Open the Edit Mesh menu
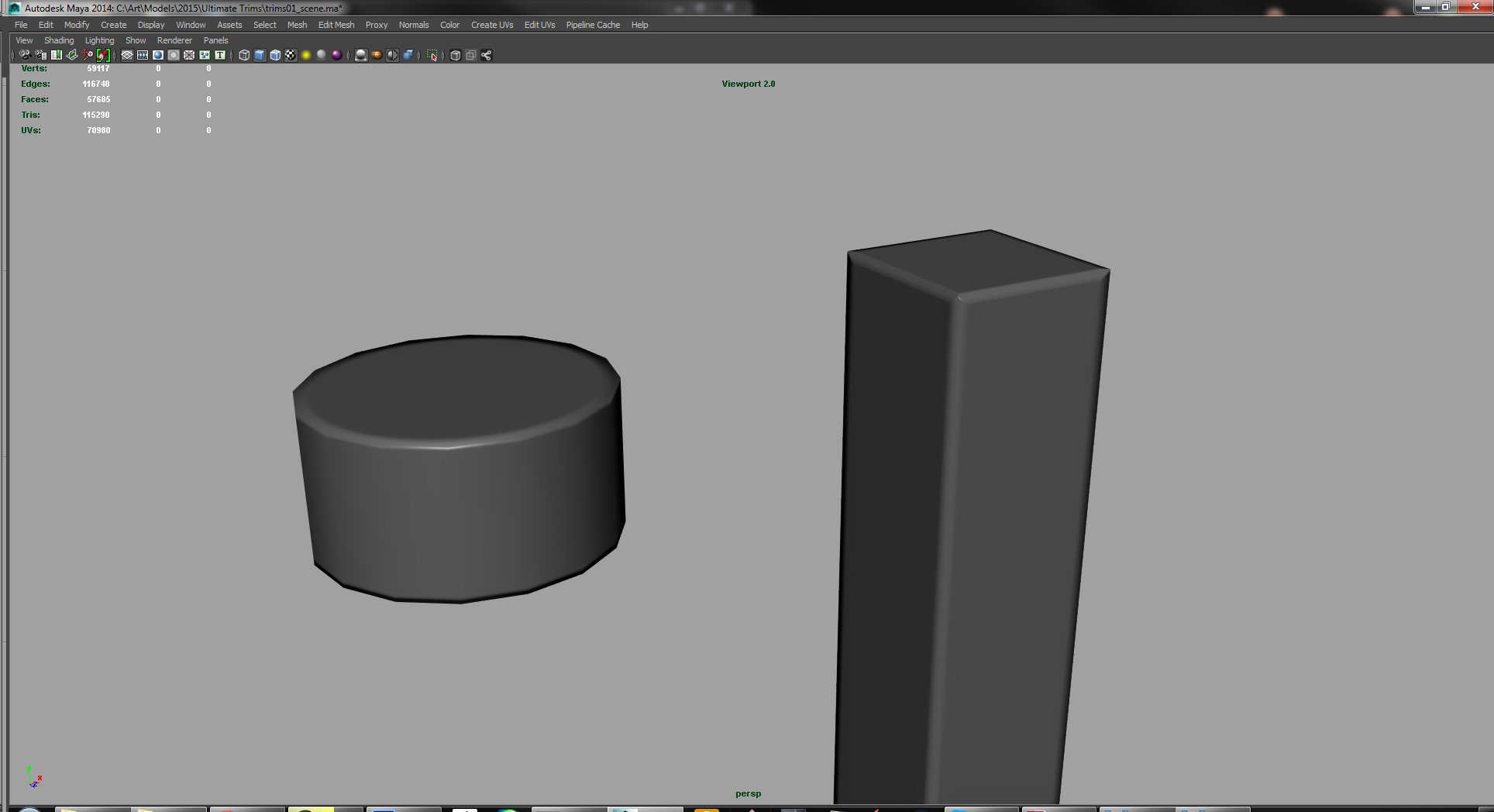1494x812 pixels. [336, 25]
